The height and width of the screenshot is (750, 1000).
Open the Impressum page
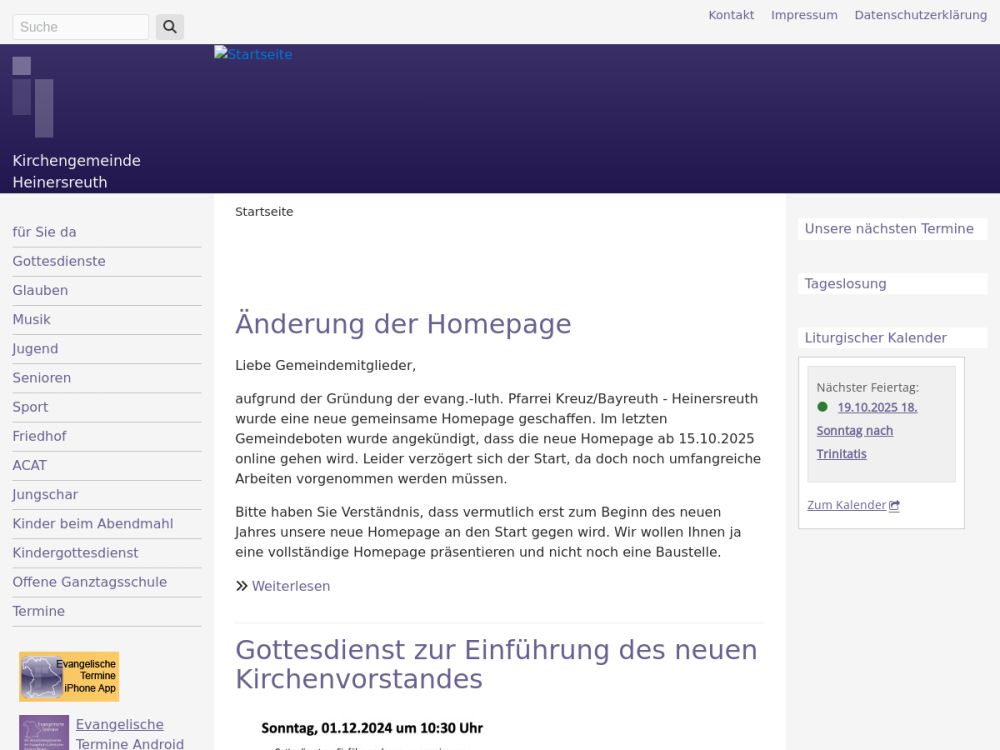click(804, 15)
